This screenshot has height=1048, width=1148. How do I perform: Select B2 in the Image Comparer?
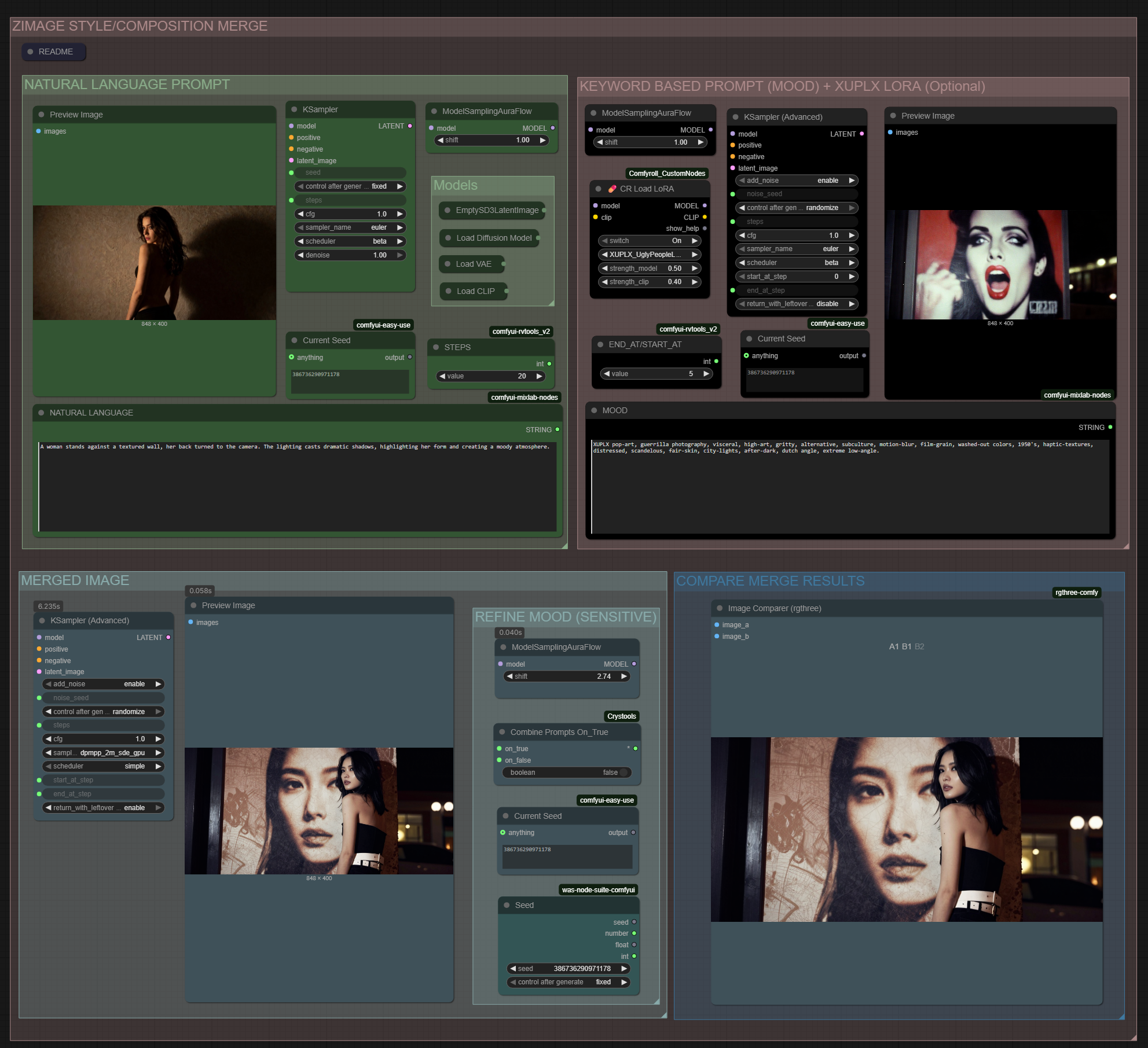click(x=919, y=646)
